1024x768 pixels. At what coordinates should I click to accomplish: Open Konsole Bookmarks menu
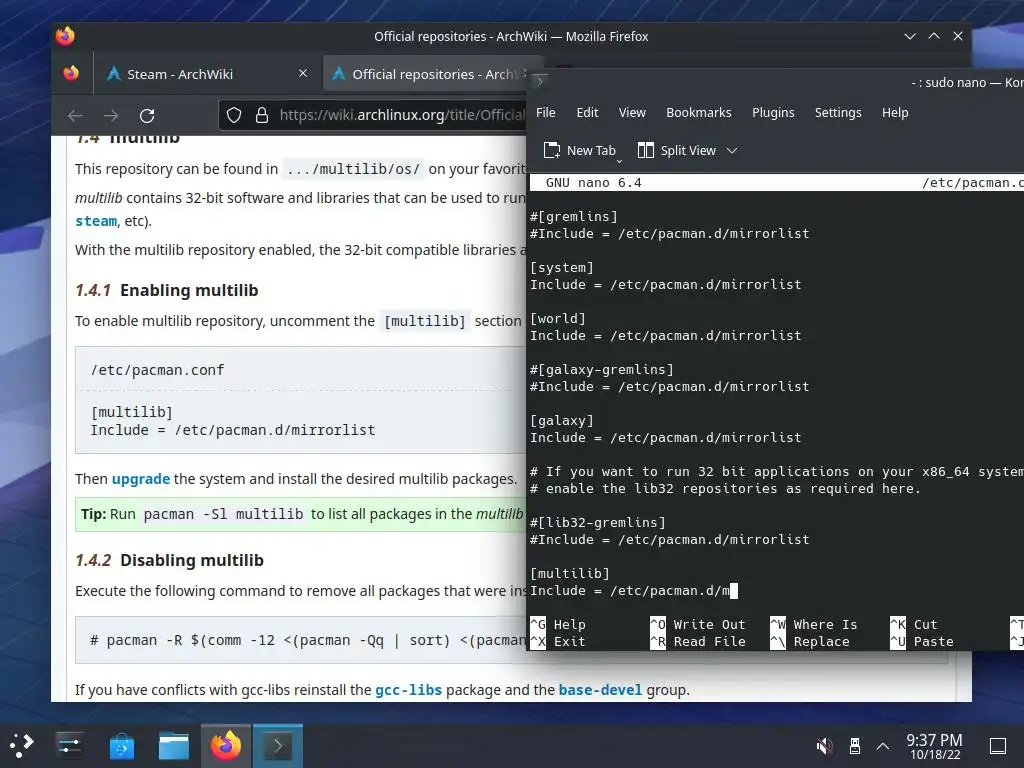click(x=699, y=112)
